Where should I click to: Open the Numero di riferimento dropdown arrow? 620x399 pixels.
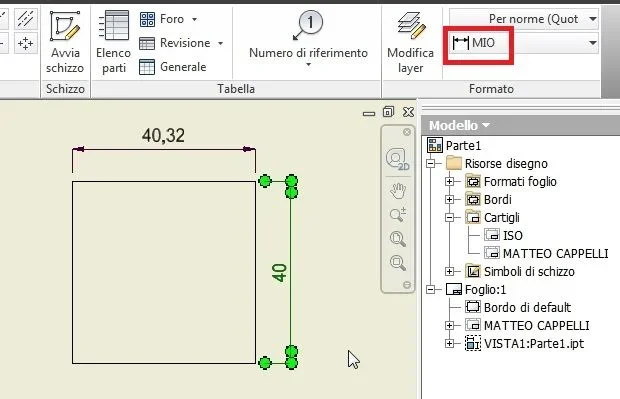click(308, 64)
